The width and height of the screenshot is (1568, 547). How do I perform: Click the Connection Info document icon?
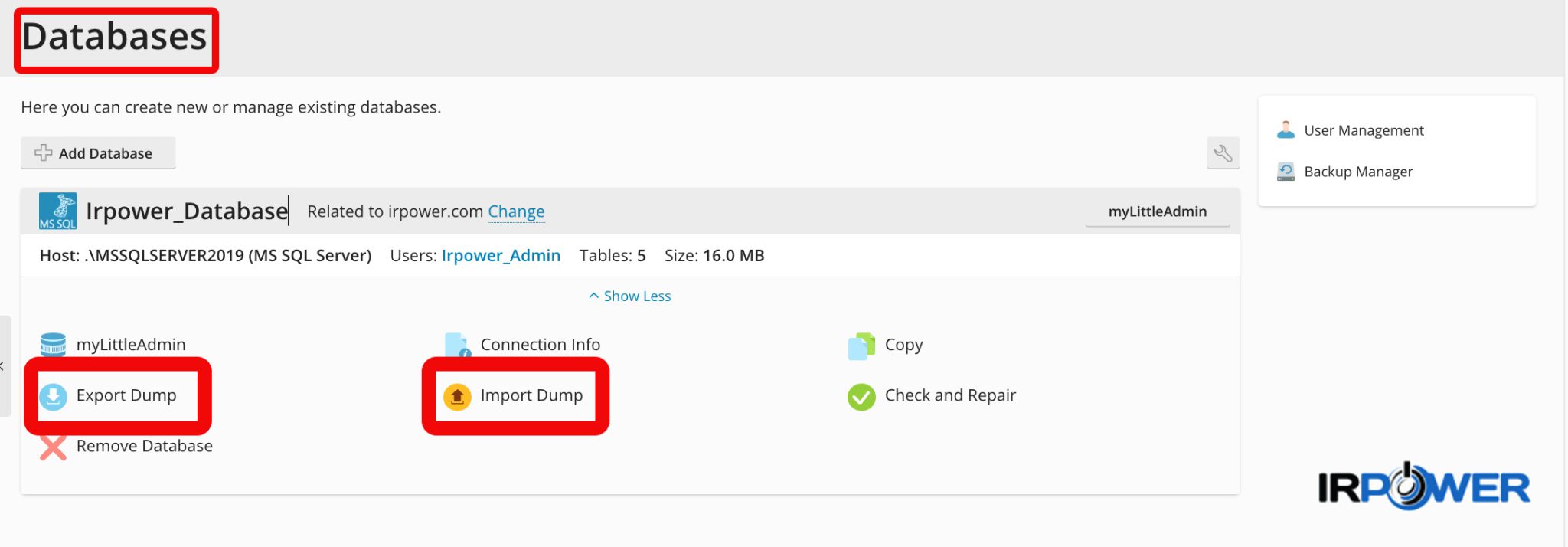pos(457,346)
